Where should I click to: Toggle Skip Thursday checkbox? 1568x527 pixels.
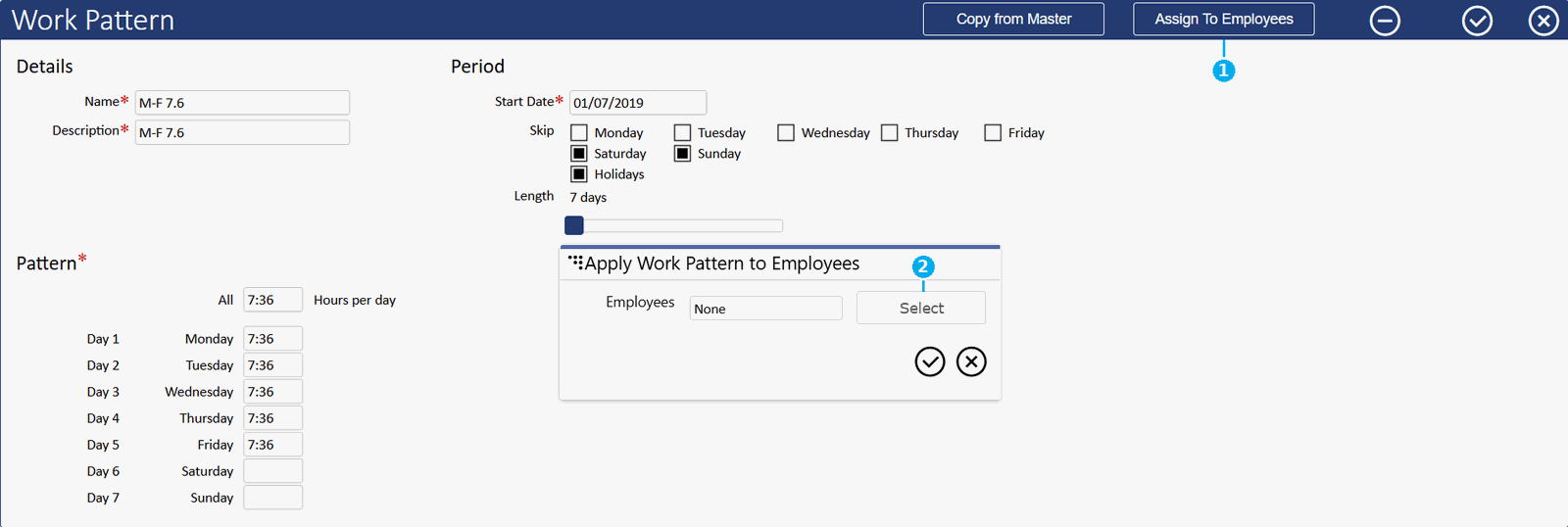click(x=890, y=132)
